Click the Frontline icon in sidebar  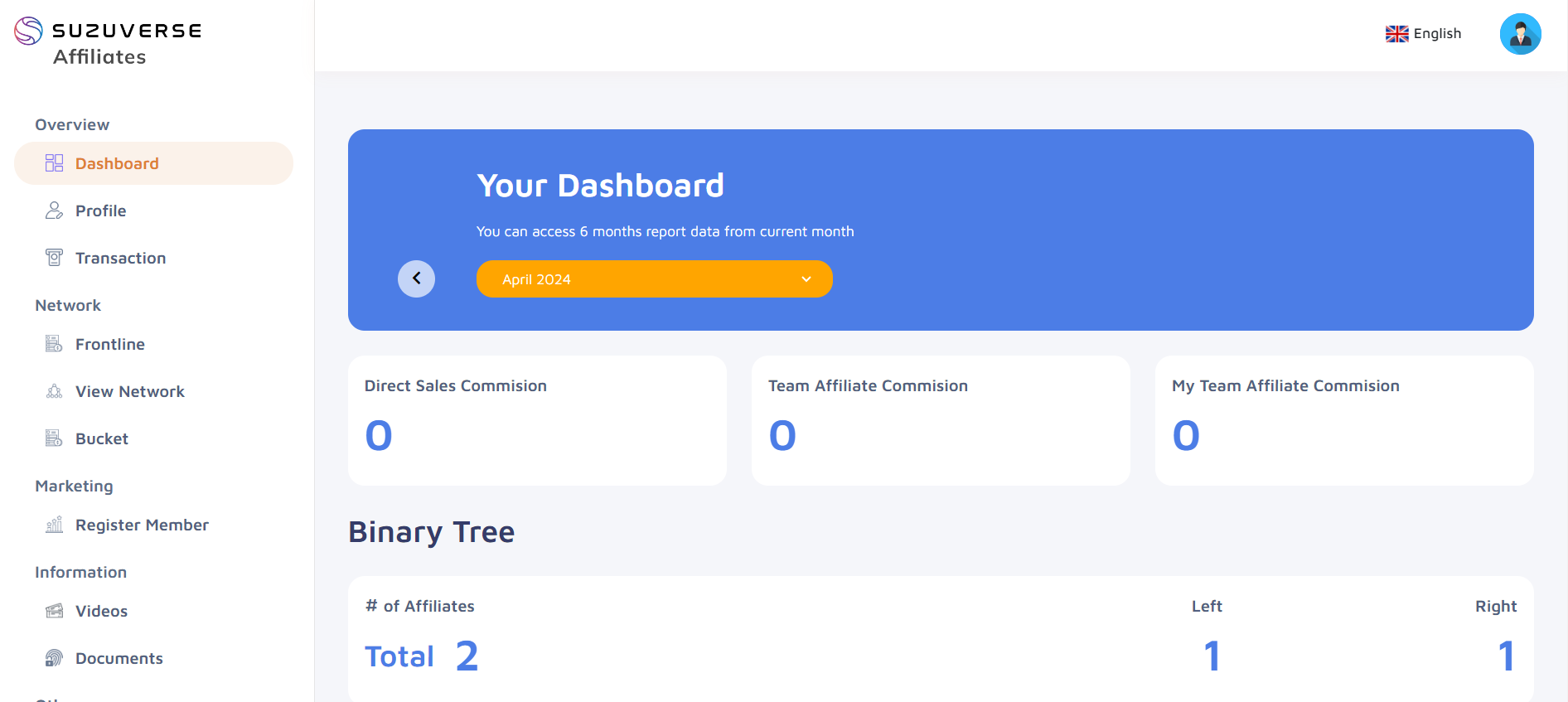[x=54, y=344]
